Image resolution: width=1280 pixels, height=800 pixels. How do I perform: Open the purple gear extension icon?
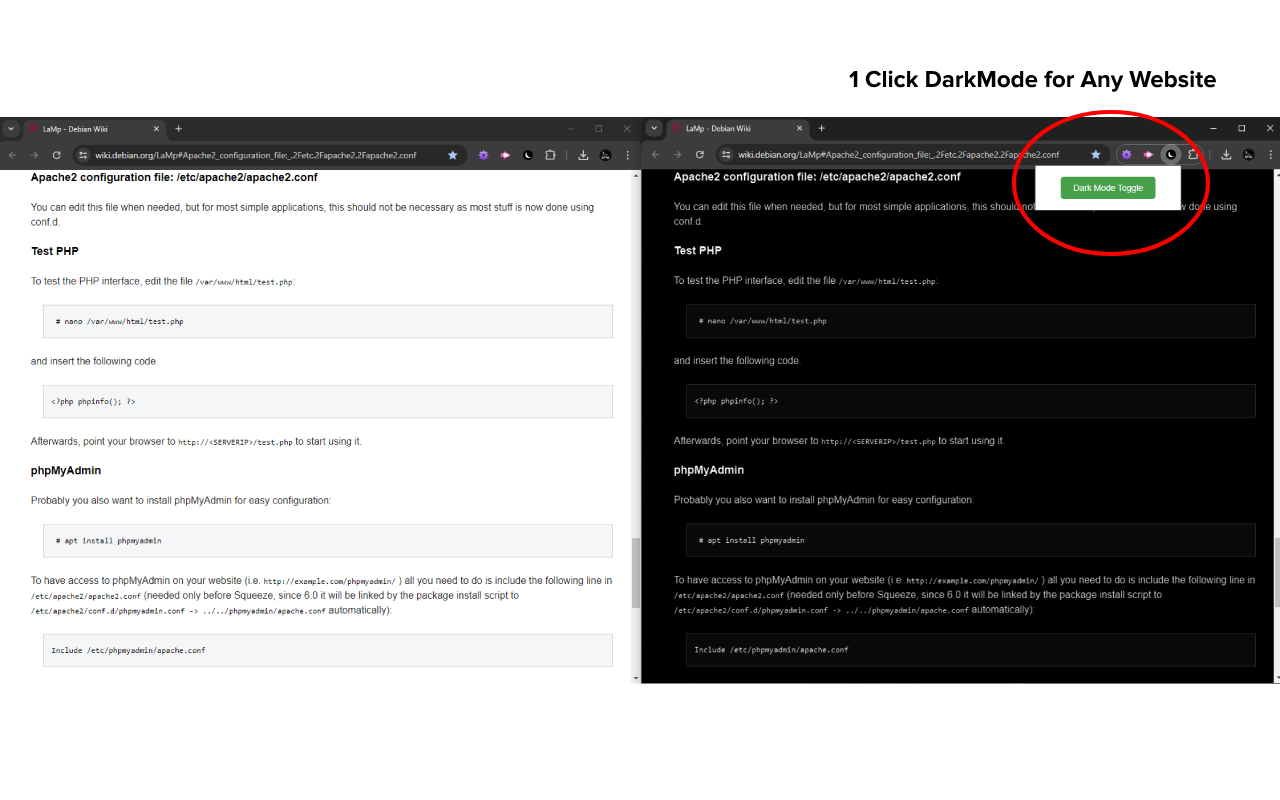[483, 154]
